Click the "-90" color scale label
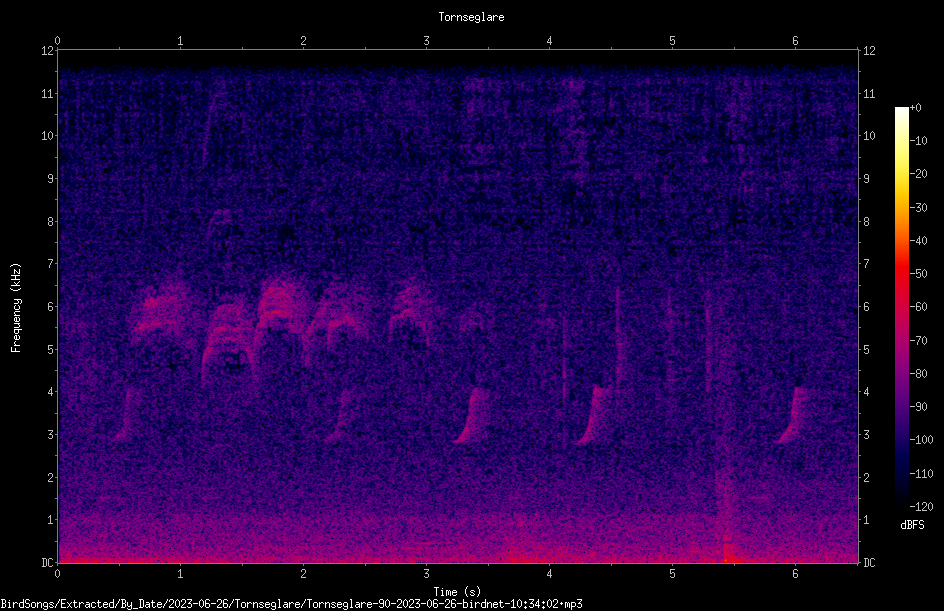 click(918, 407)
